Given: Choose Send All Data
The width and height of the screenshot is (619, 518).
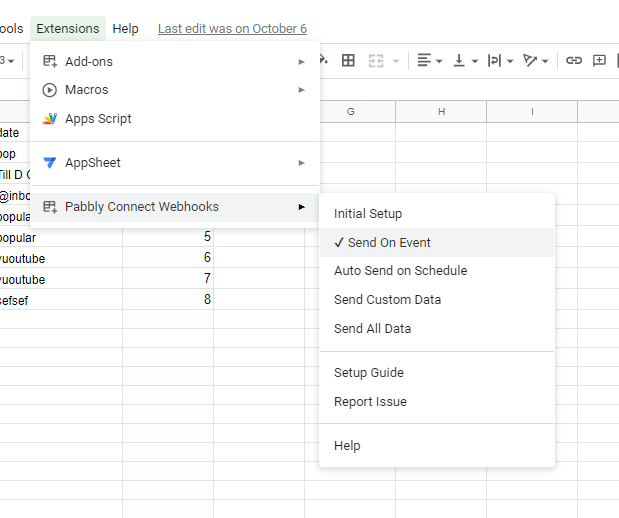Looking at the screenshot, I should click(437, 328).
